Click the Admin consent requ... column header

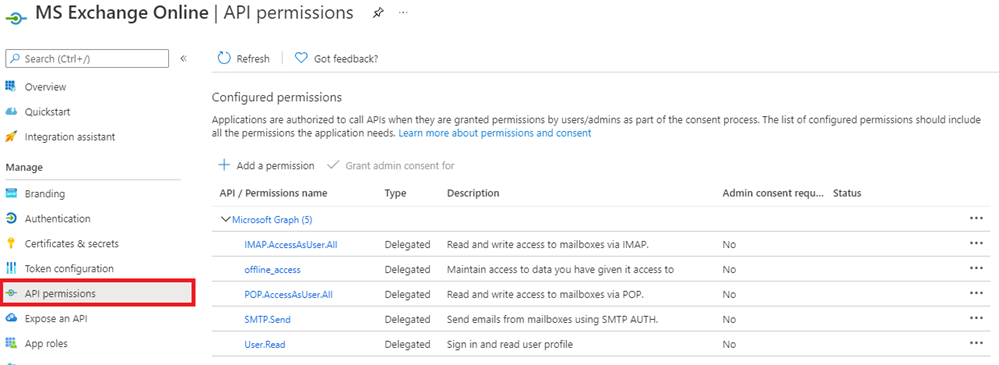[x=773, y=193]
